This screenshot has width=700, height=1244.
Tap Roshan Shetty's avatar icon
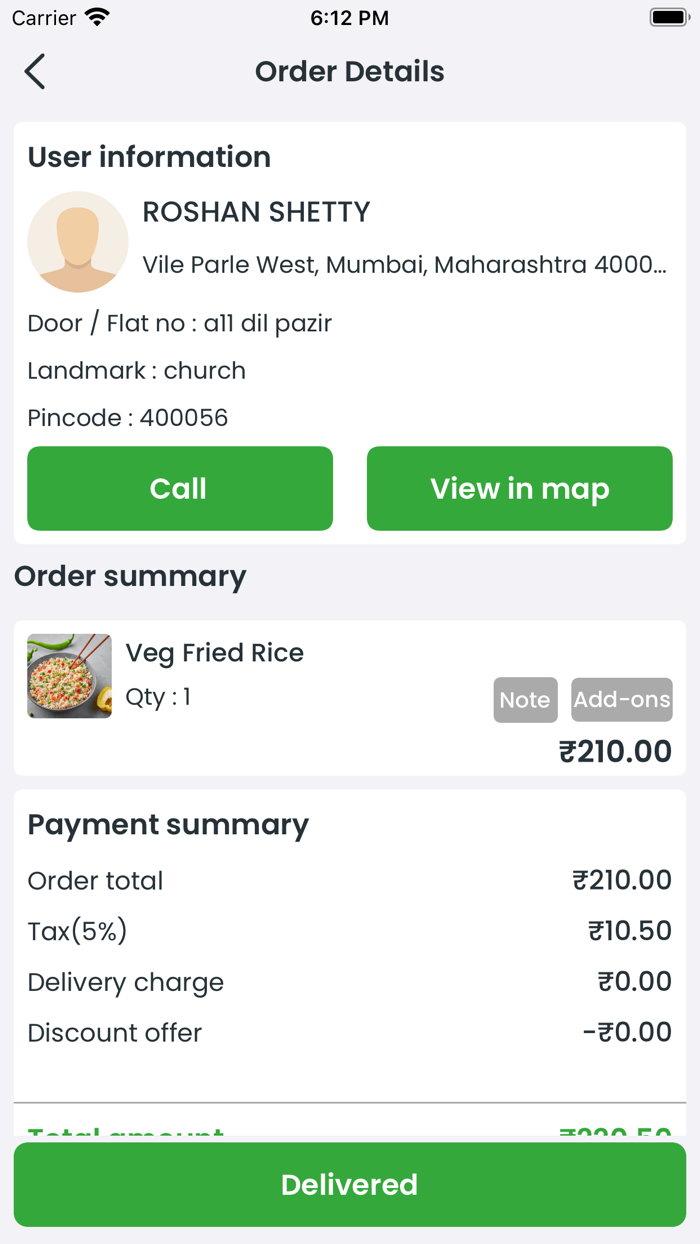click(x=77, y=241)
